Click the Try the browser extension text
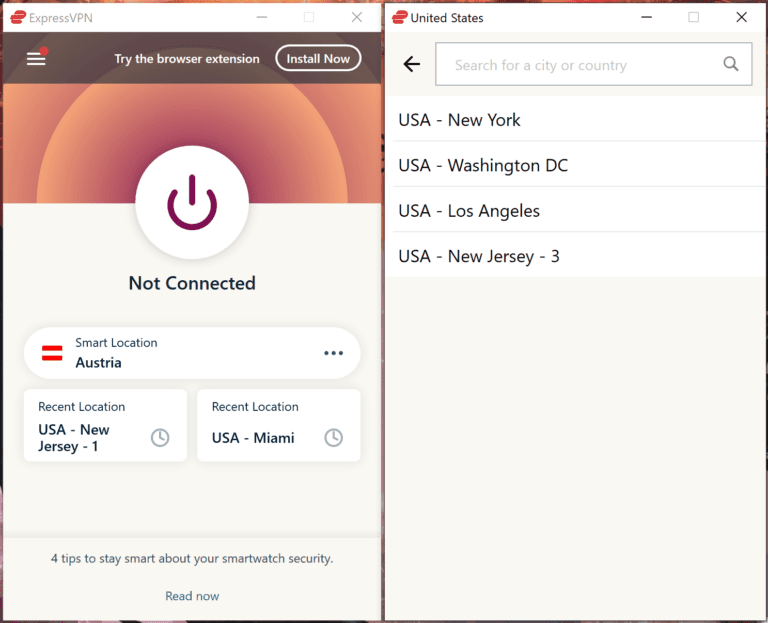The width and height of the screenshot is (768, 623). (x=187, y=59)
